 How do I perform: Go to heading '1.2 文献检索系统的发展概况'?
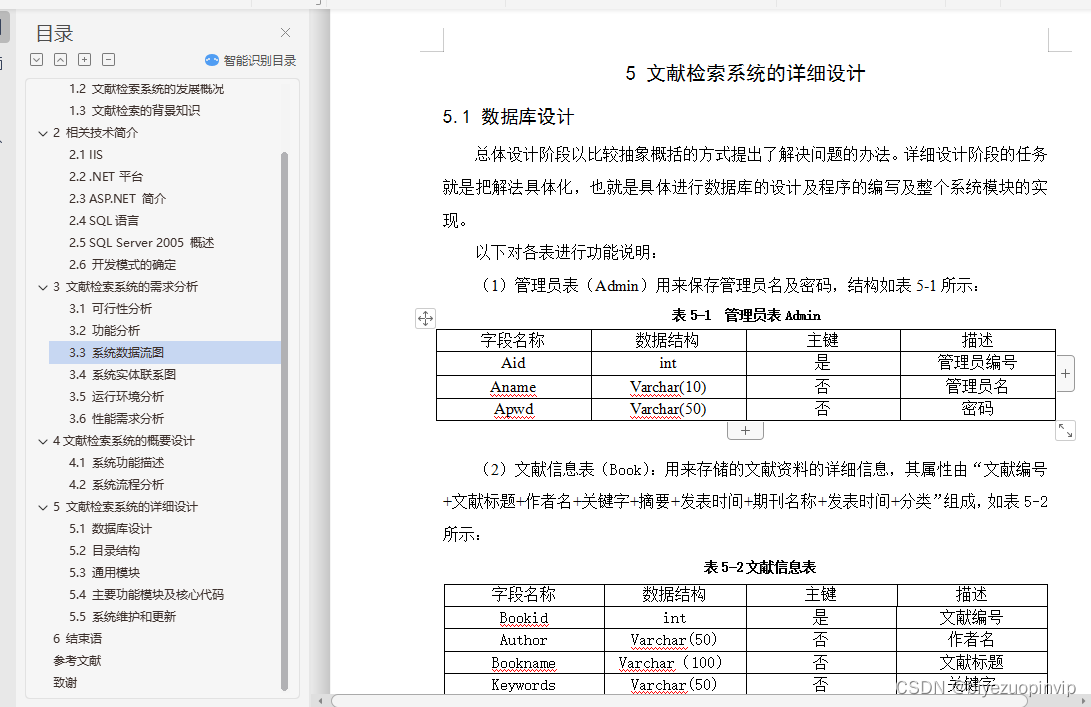pyautogui.click(x=146, y=89)
